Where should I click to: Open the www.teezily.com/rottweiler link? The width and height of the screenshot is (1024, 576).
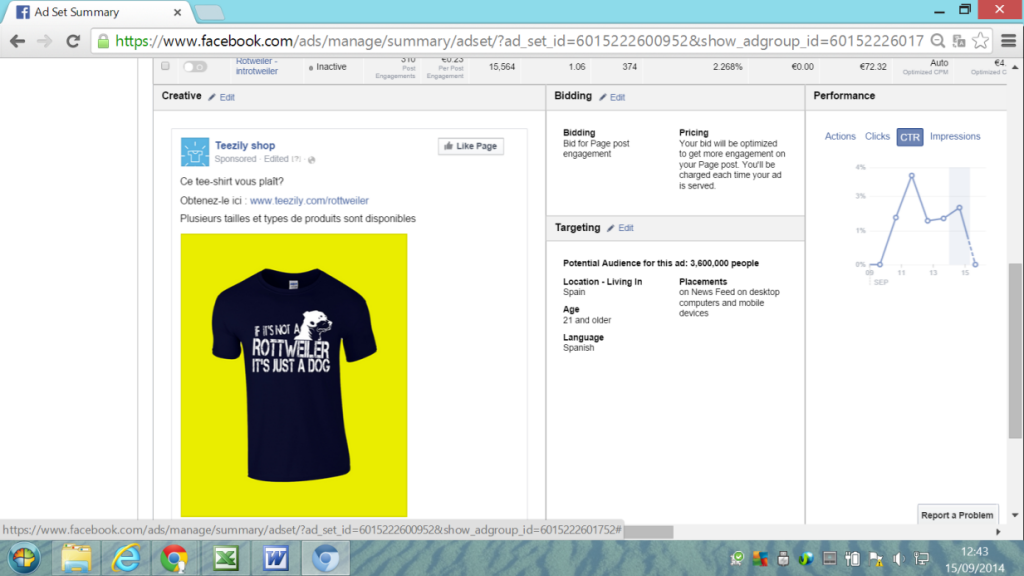tap(309, 200)
